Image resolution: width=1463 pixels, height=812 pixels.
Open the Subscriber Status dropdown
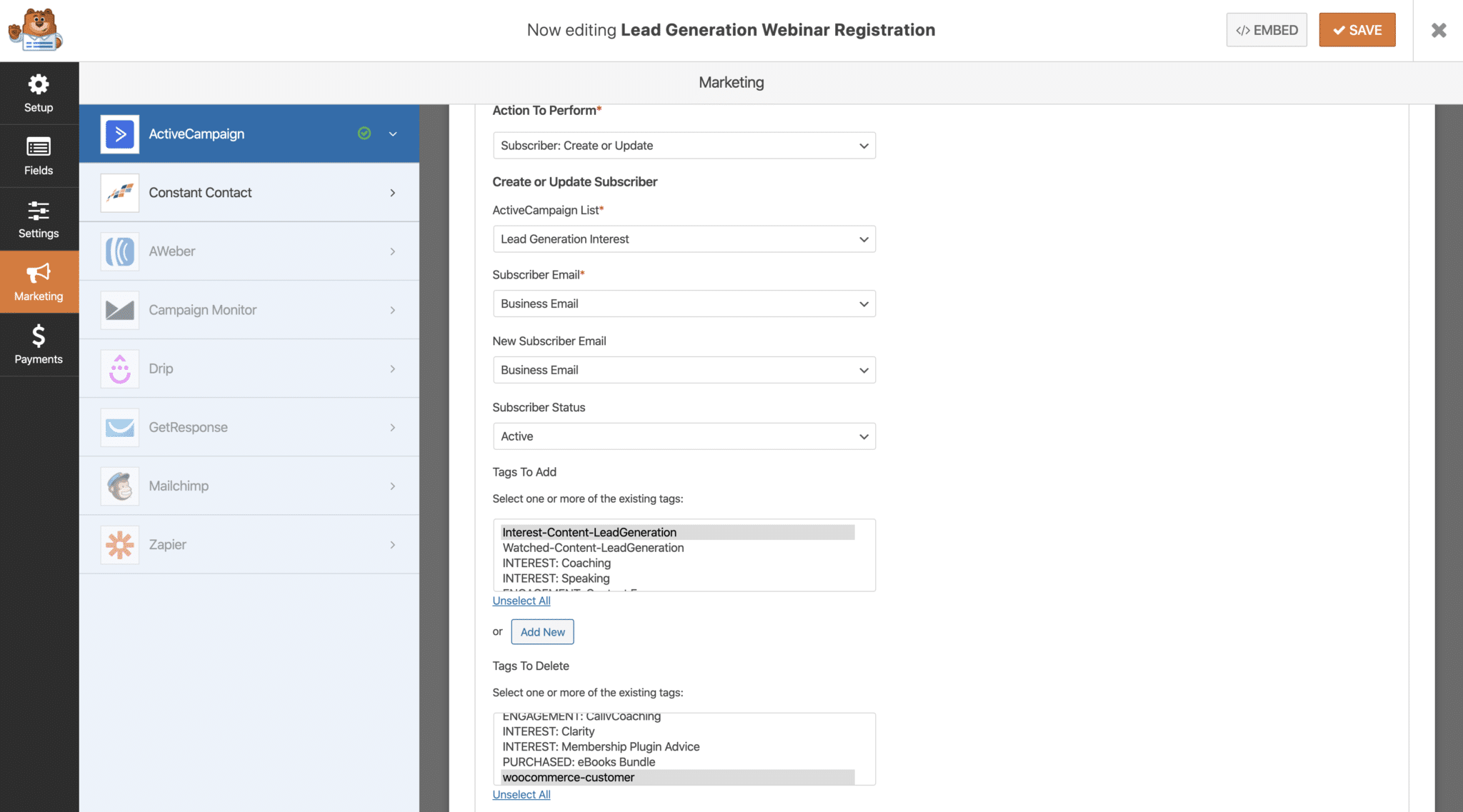coord(684,436)
